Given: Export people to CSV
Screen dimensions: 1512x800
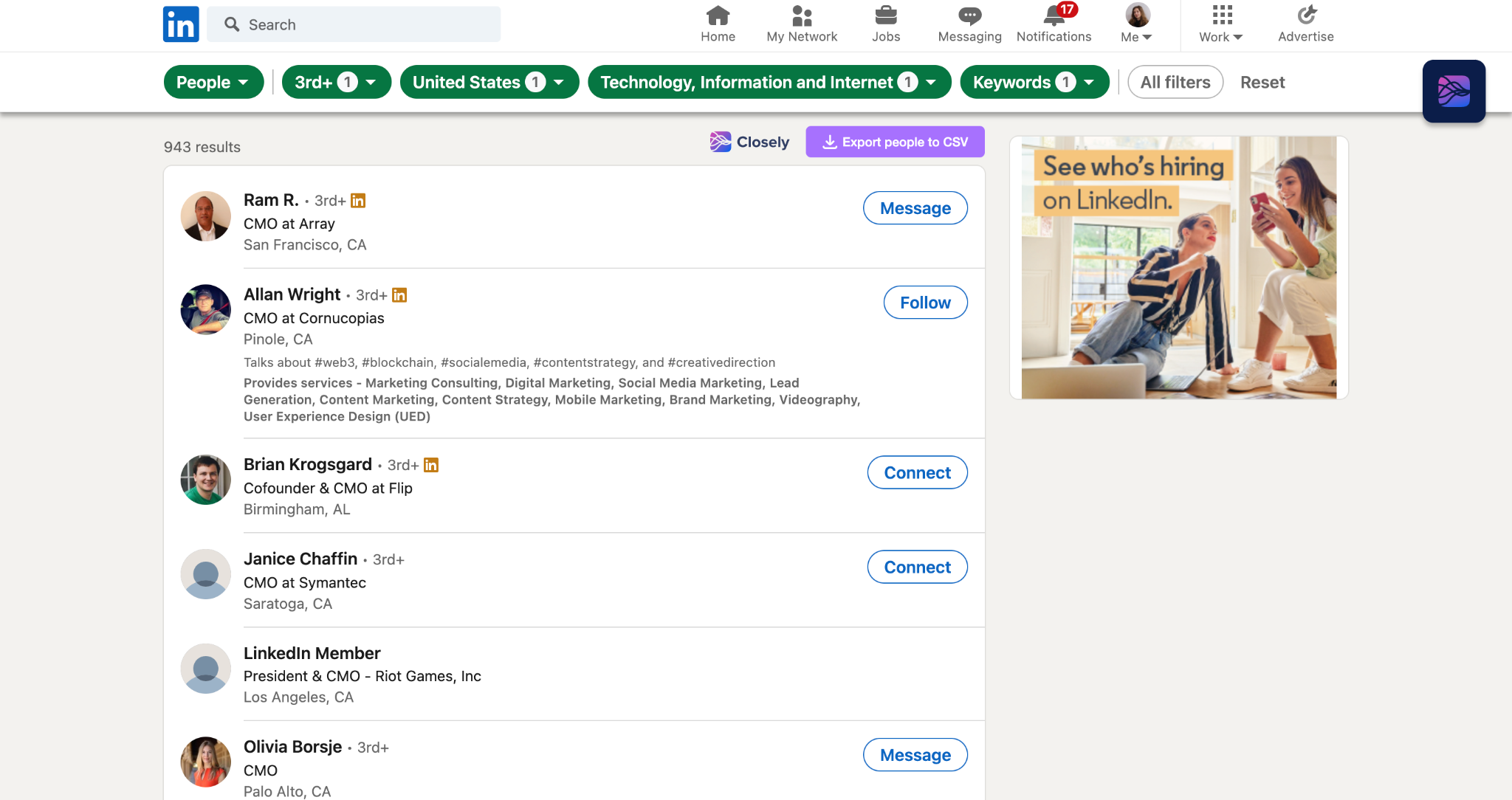Looking at the screenshot, I should [895, 142].
